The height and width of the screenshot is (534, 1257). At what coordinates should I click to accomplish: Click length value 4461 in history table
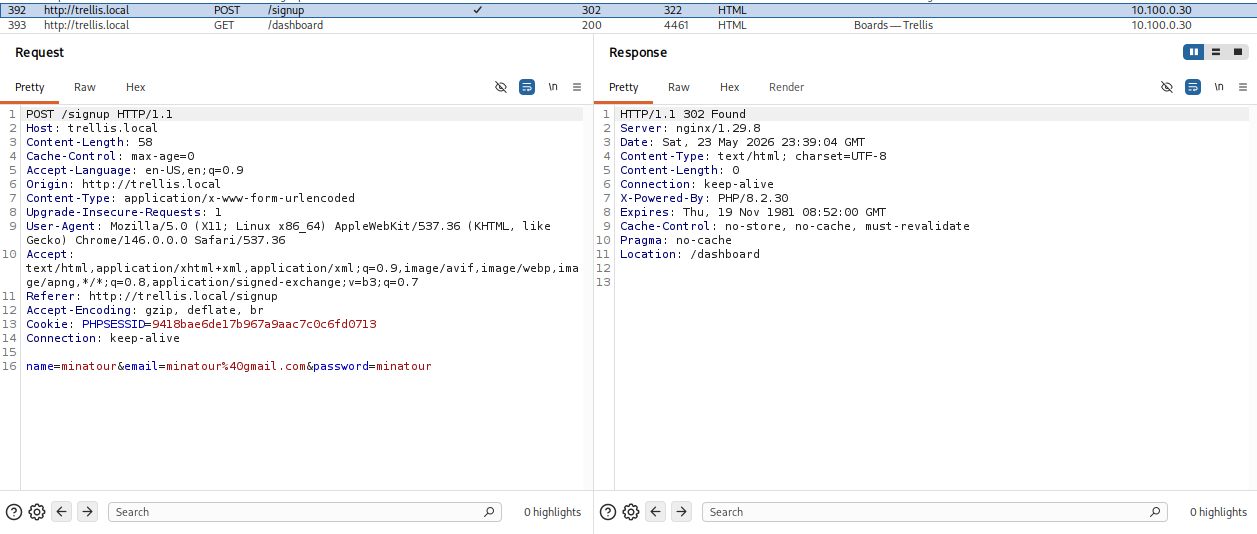coord(676,25)
